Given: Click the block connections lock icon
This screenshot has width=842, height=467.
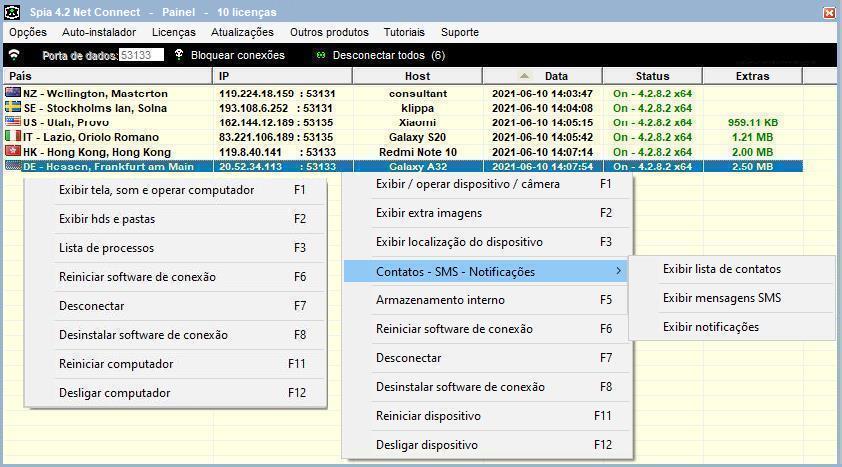Looking at the screenshot, I should tap(179, 54).
